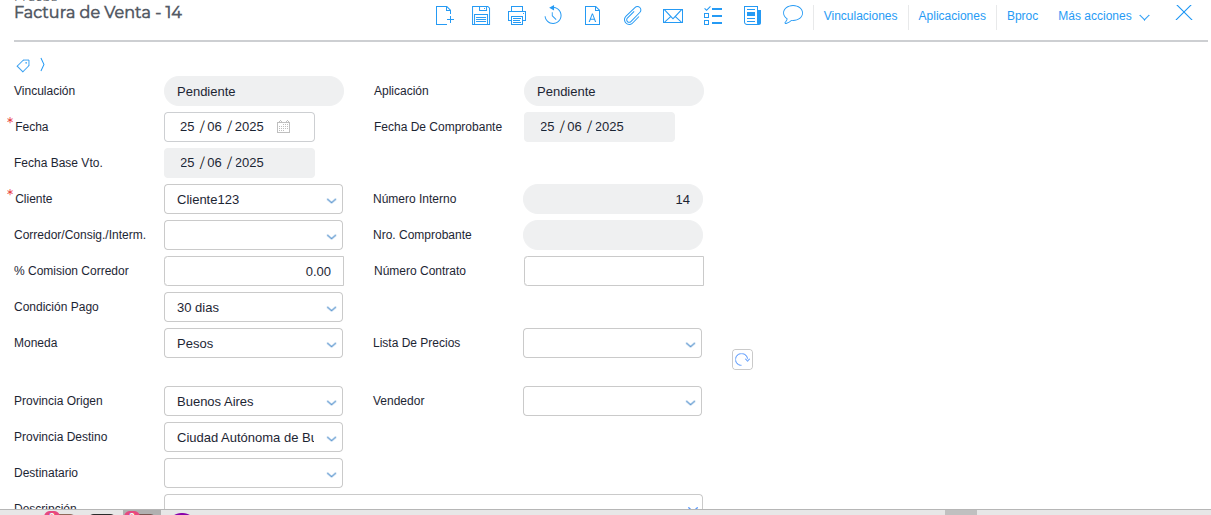The height and width of the screenshot is (515, 1211).
Task: Open comments with the speech bubble icon
Action: click(x=793, y=15)
